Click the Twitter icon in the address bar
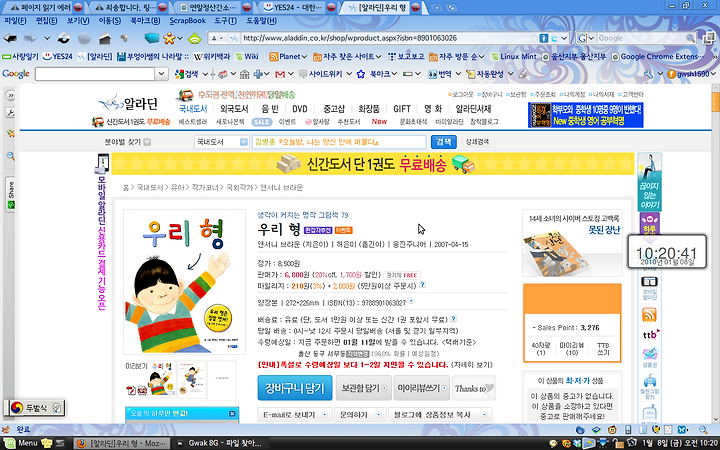720x450 pixels. point(554,38)
